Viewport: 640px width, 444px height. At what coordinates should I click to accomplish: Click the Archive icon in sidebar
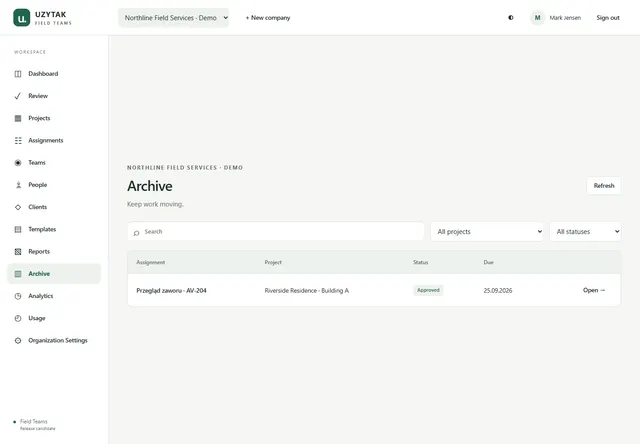click(18, 274)
